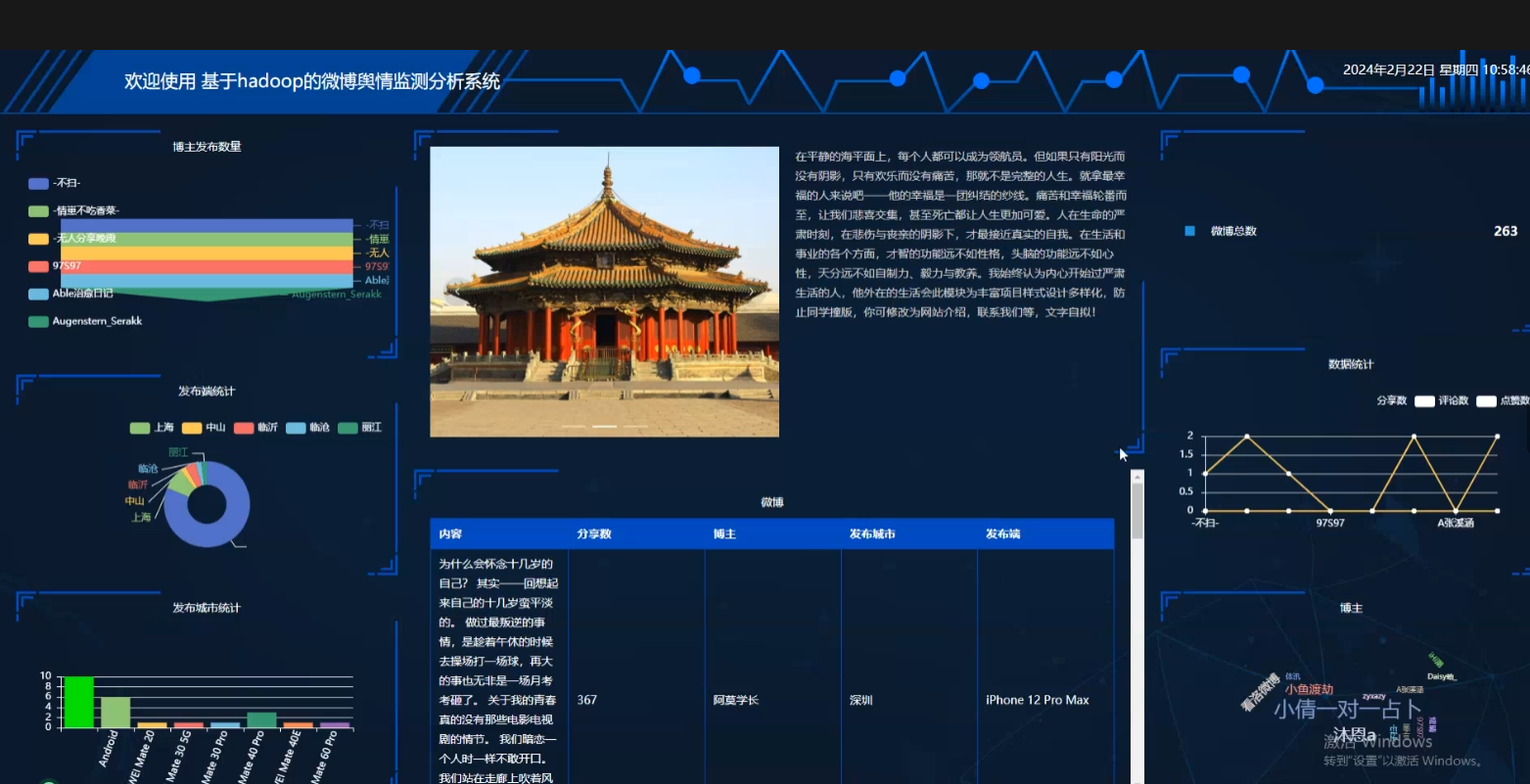Click 小鱼渡劫 in the word cloud
This screenshot has width=1530, height=784.
(1309, 689)
